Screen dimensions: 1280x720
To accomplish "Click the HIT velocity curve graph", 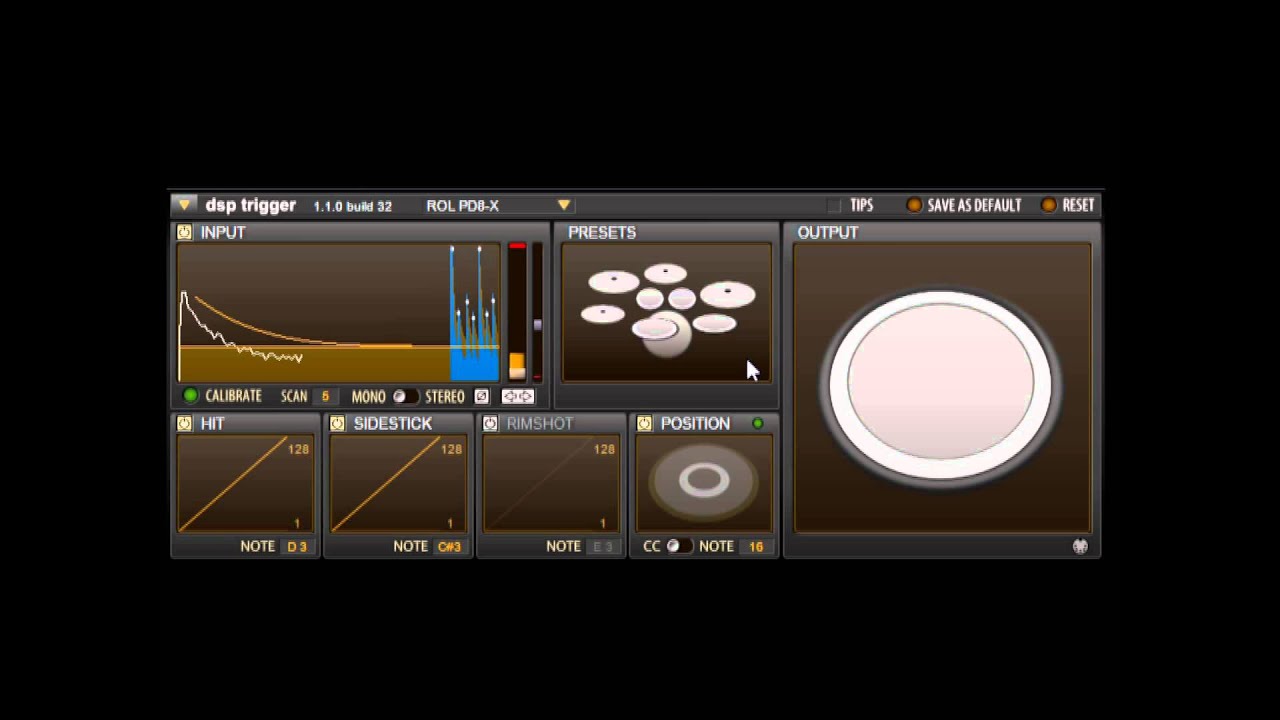I will click(245, 484).
